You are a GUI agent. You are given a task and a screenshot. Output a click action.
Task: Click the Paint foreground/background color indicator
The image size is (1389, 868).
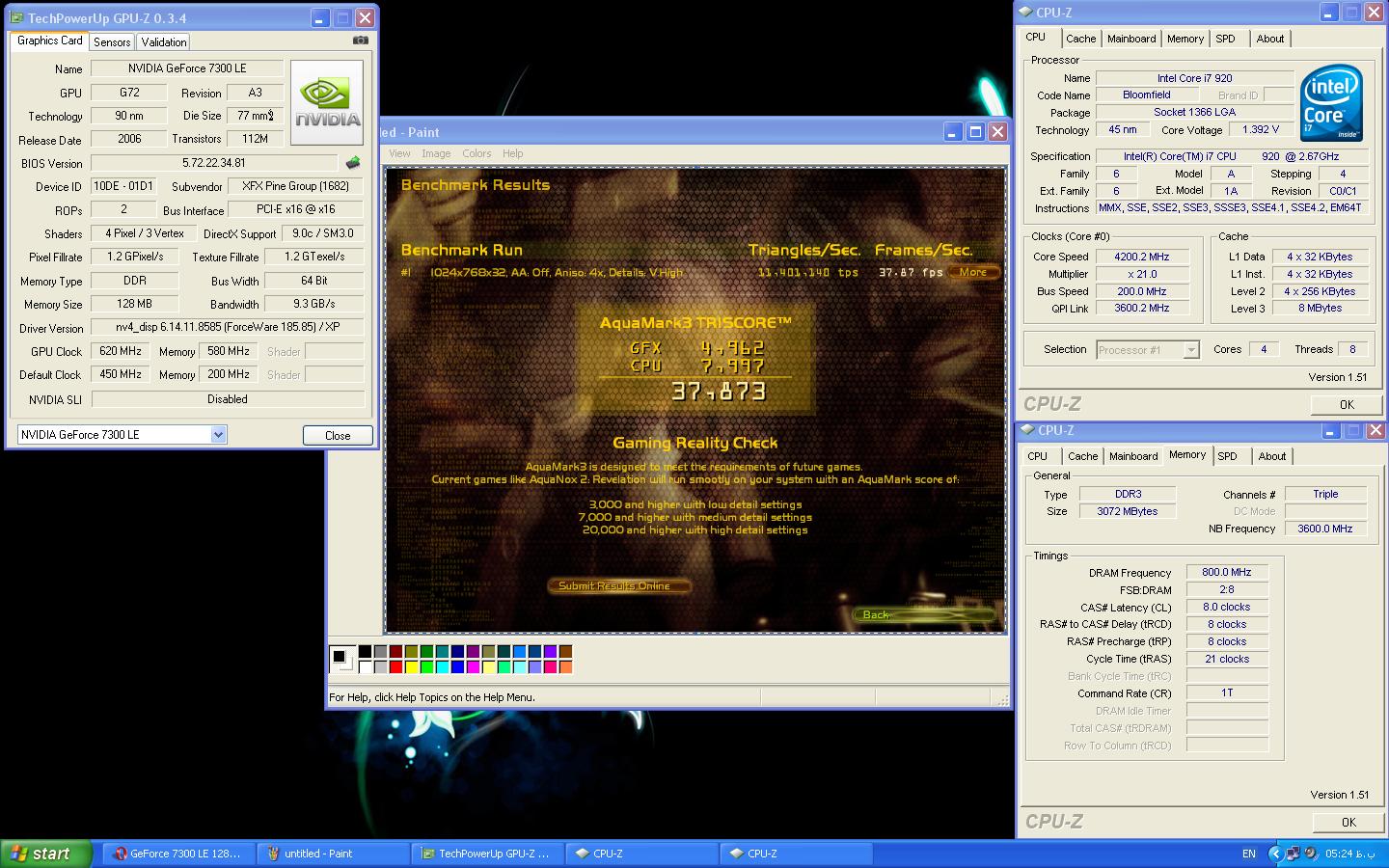pos(341,660)
